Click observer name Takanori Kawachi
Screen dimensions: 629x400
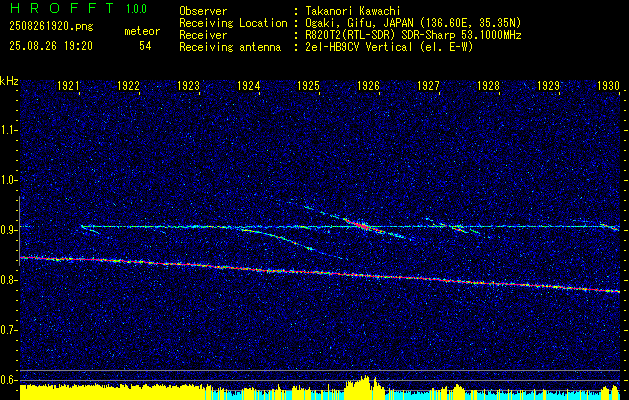353,11
